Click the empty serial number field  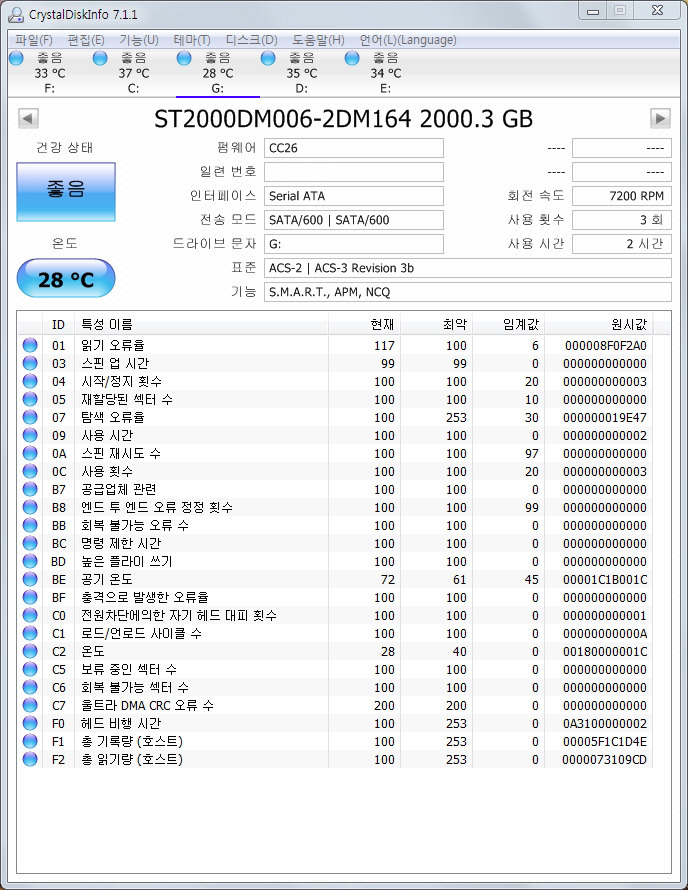[x=354, y=172]
